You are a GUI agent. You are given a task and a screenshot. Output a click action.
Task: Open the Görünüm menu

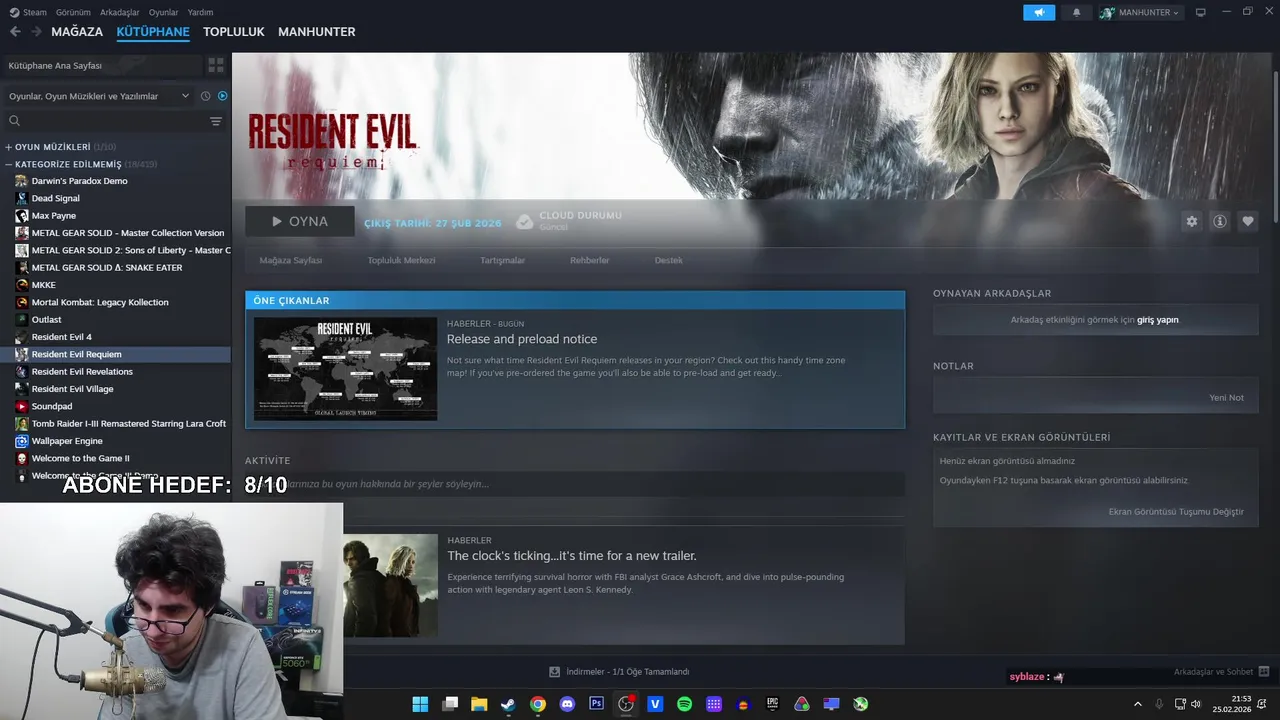(73, 13)
